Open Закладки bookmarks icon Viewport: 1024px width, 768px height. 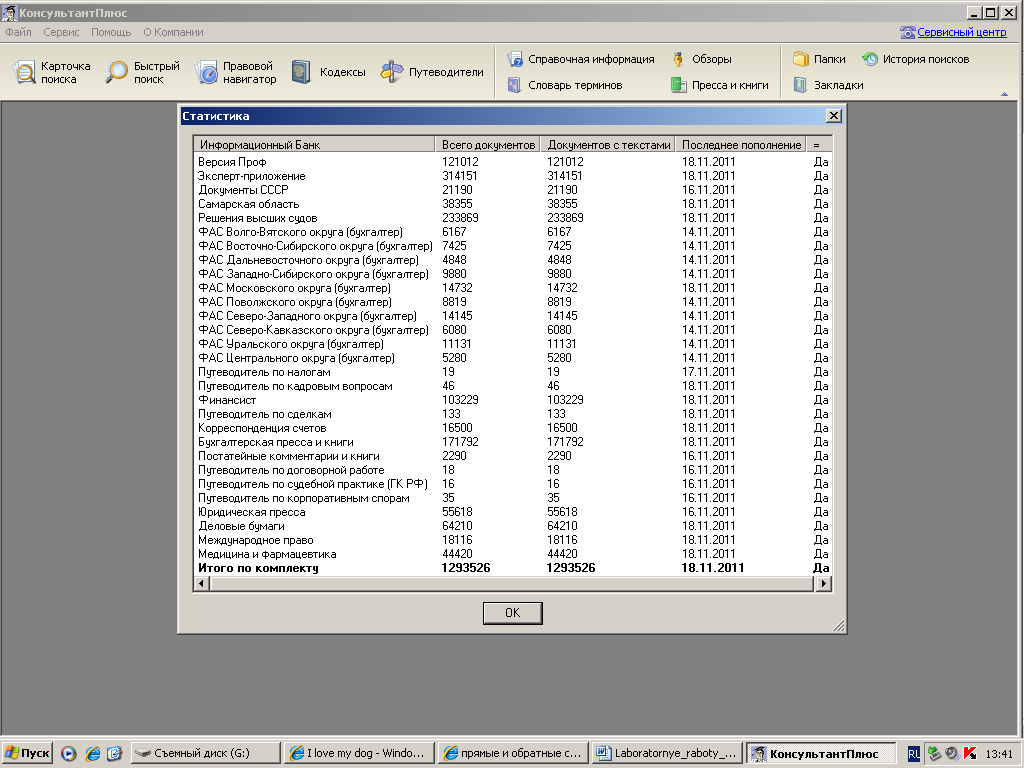[800, 85]
